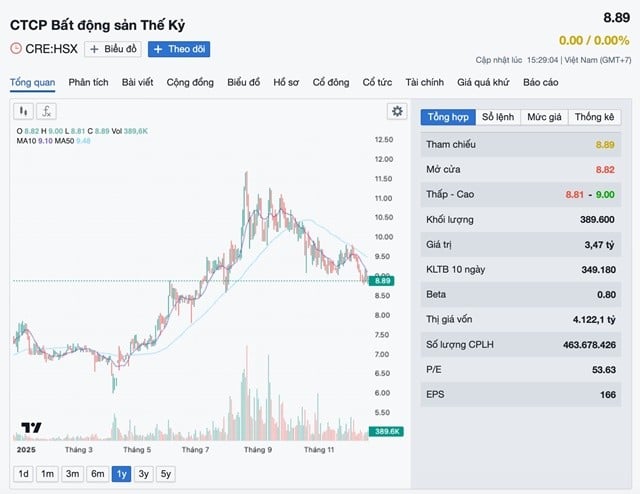Open the Mức giá panel tab
This screenshot has width=640, height=494.
click(545, 117)
